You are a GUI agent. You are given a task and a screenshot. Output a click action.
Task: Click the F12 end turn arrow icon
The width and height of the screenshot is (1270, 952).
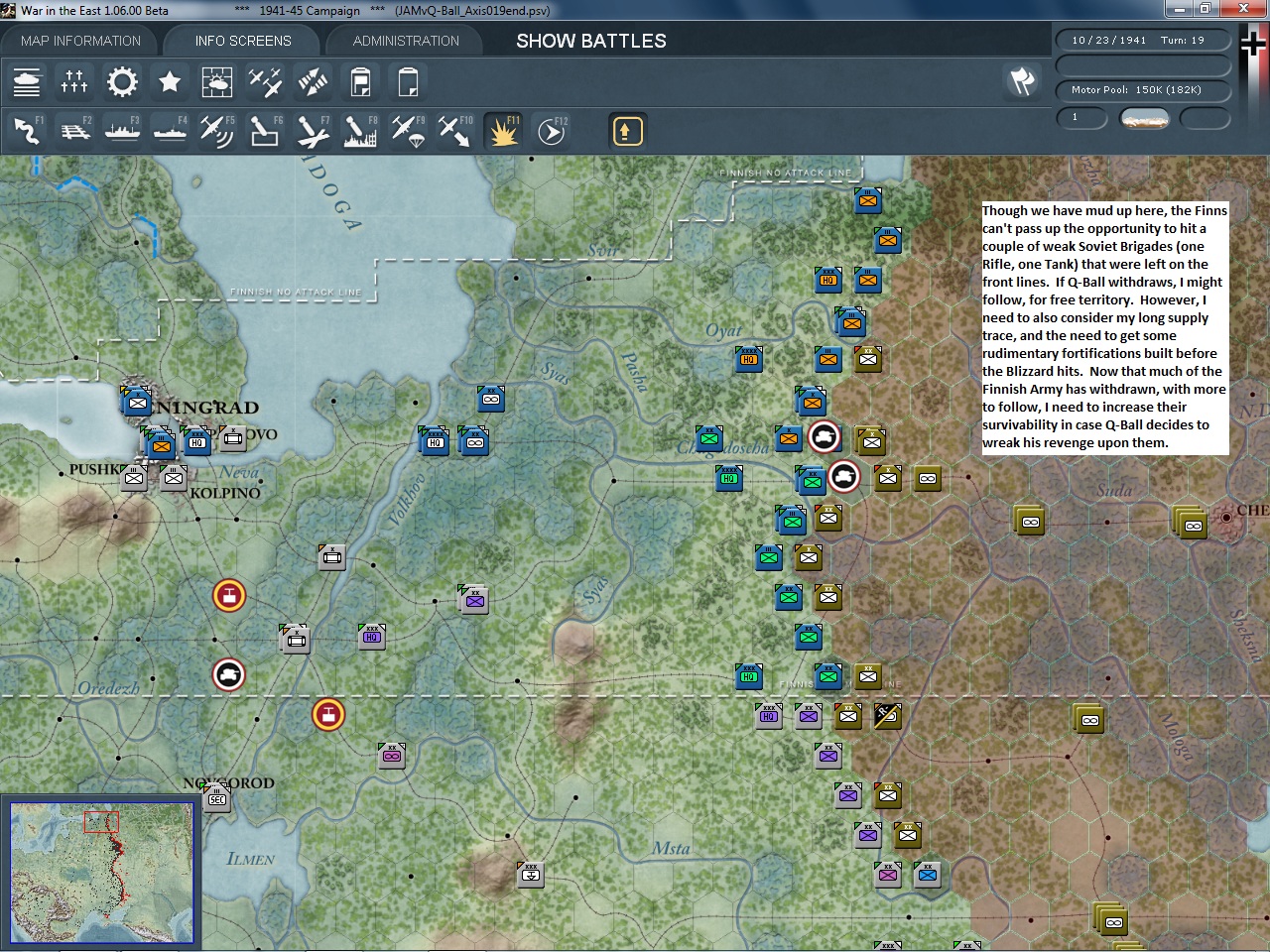(x=551, y=131)
